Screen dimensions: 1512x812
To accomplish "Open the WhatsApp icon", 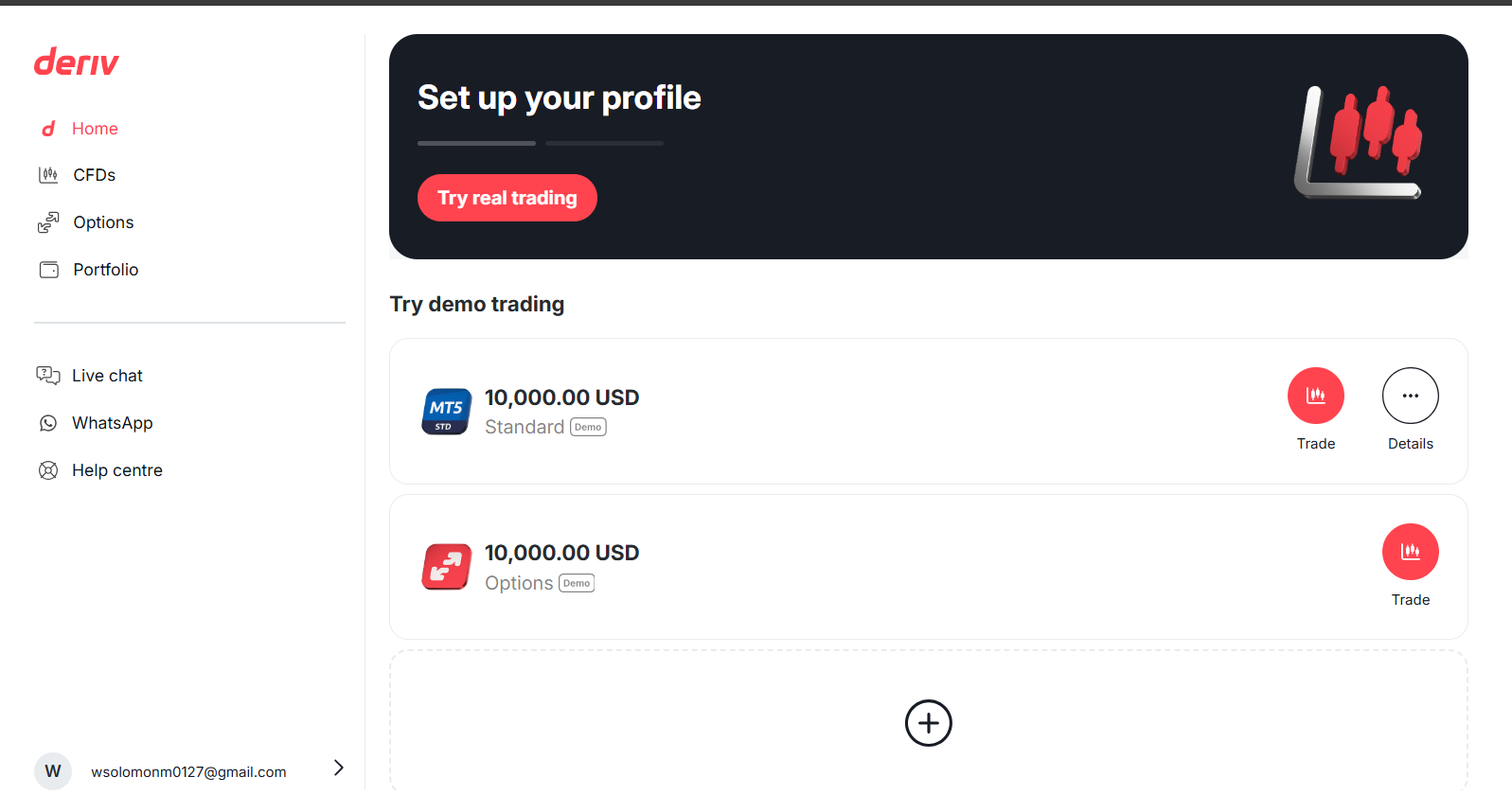I will pyautogui.click(x=48, y=423).
